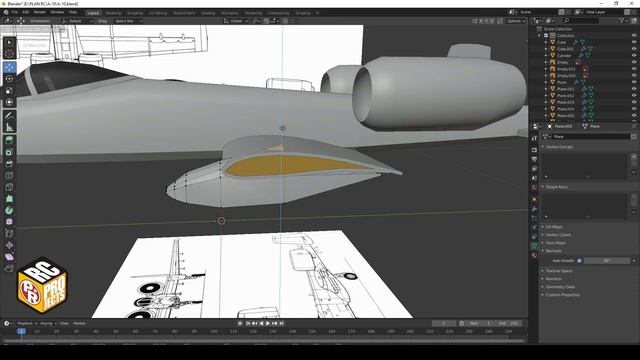Click the timeline current frame marker
The image size is (640, 360).
pyautogui.click(x=22, y=331)
